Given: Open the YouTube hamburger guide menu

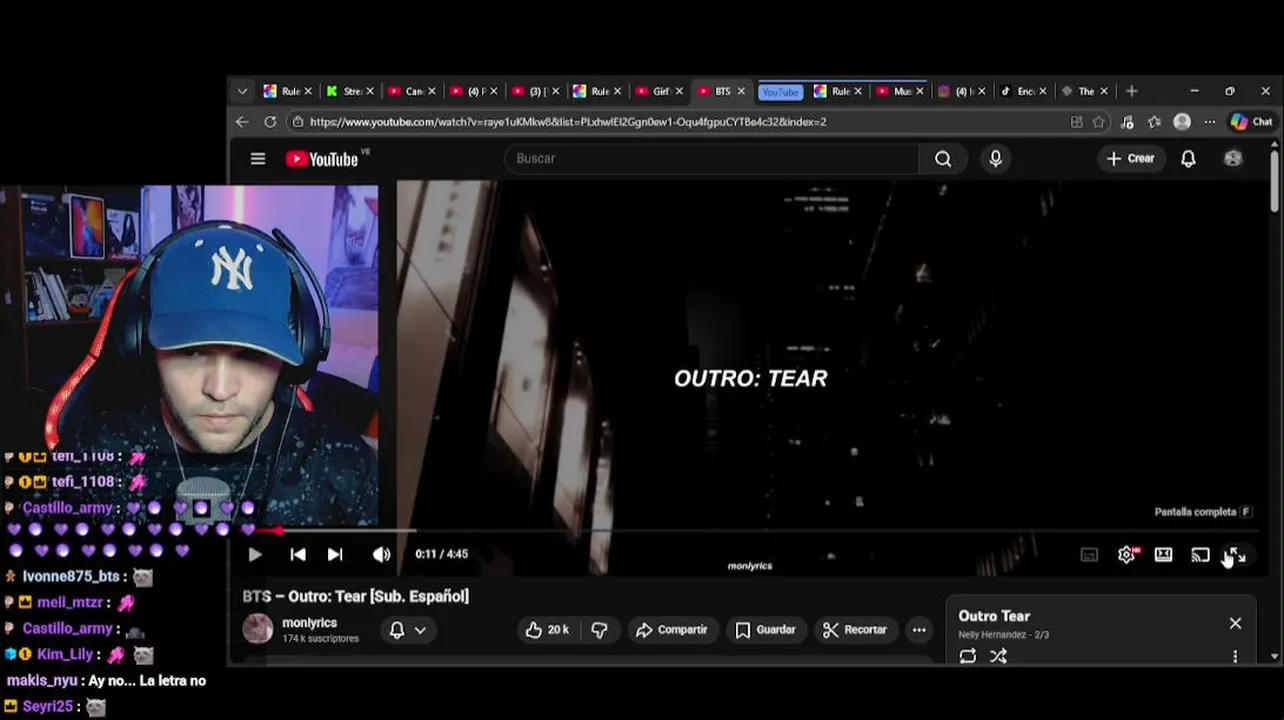Looking at the screenshot, I should [x=258, y=159].
